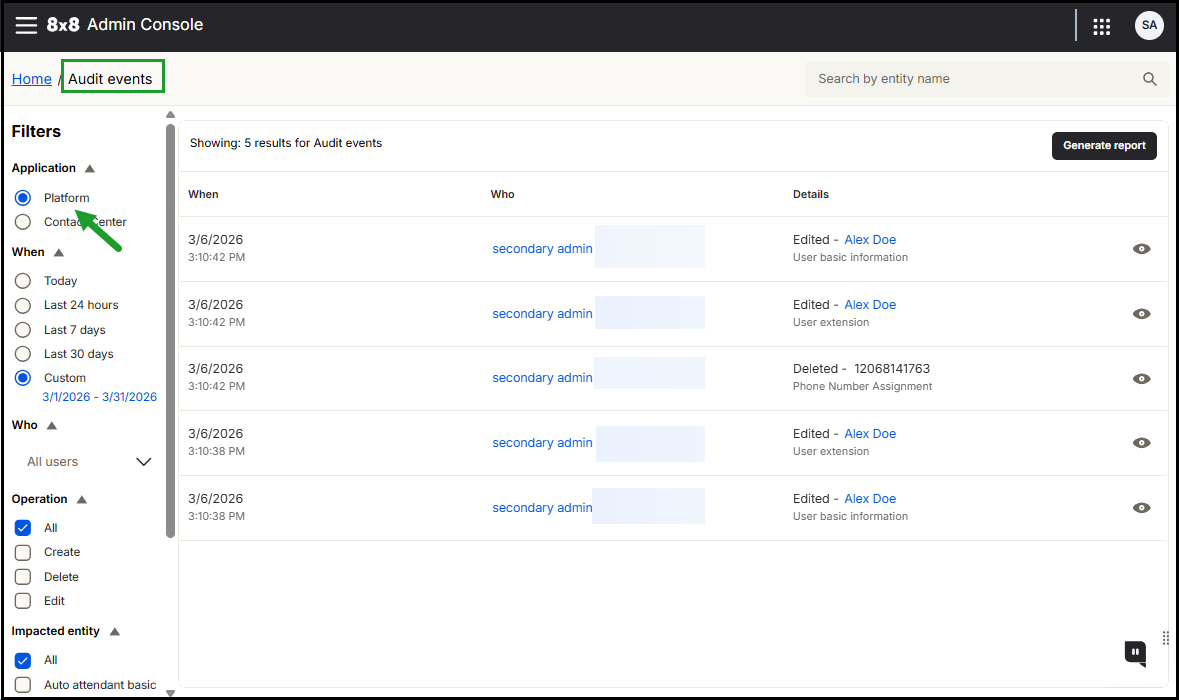Open the chat assistant widget icon
1179x700 pixels.
coord(1135,653)
